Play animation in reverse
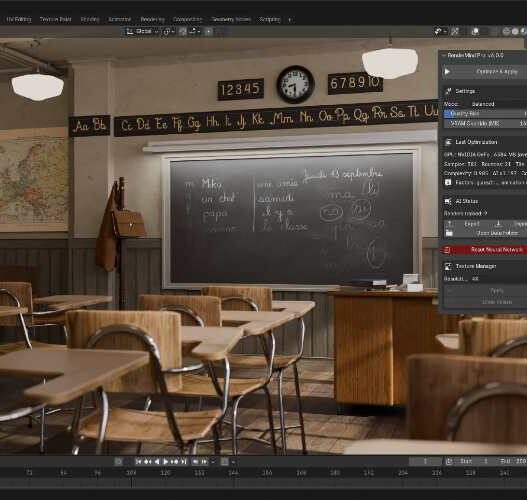 [157, 462]
